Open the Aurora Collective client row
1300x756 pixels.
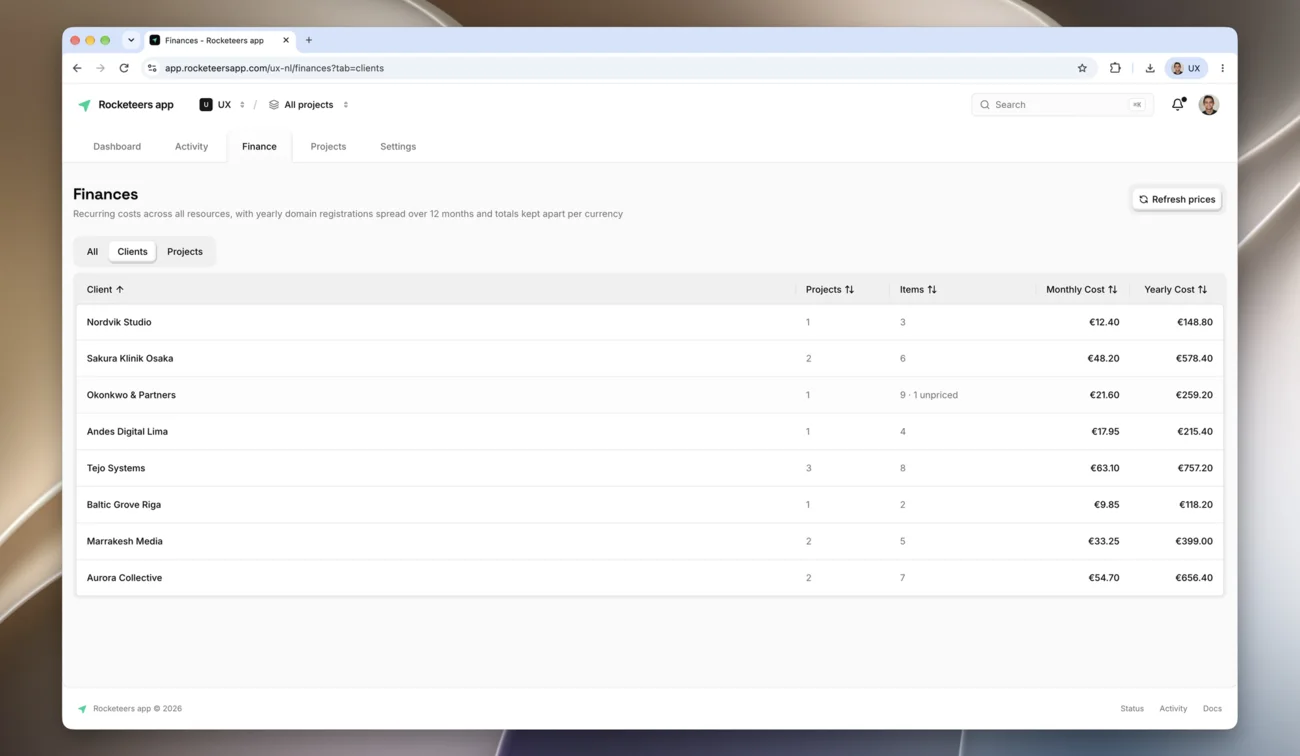click(649, 578)
